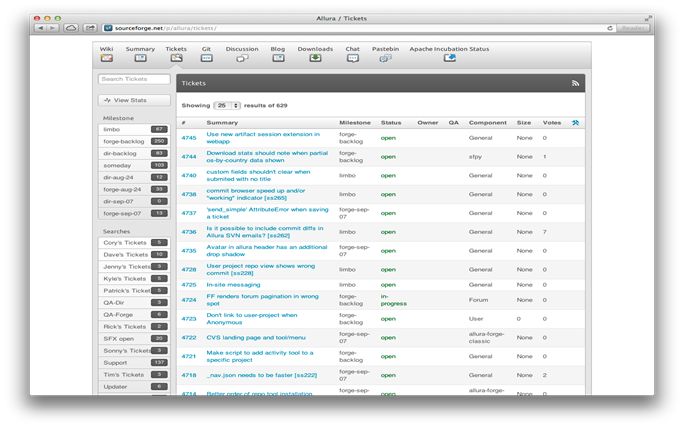The image size is (684, 427).
Task: Open 'commit browser speed up' ticket
Action: pos(256,194)
